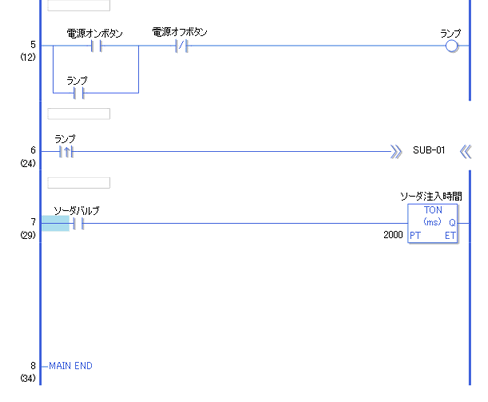This screenshot has width=488, height=402.
Task: Select rung number 6
Action: 33,150
